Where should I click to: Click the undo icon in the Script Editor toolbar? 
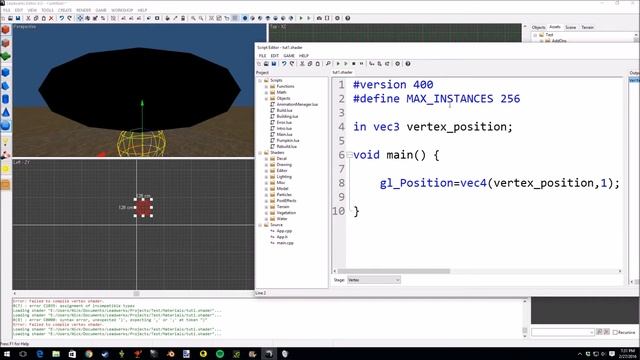pos(284,64)
